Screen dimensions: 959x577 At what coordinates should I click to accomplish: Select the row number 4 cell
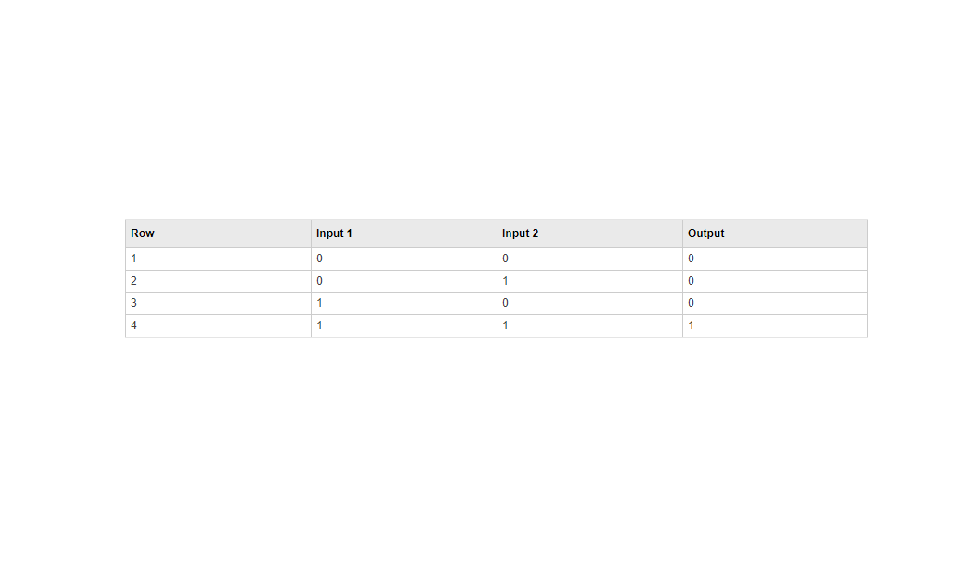(134, 326)
